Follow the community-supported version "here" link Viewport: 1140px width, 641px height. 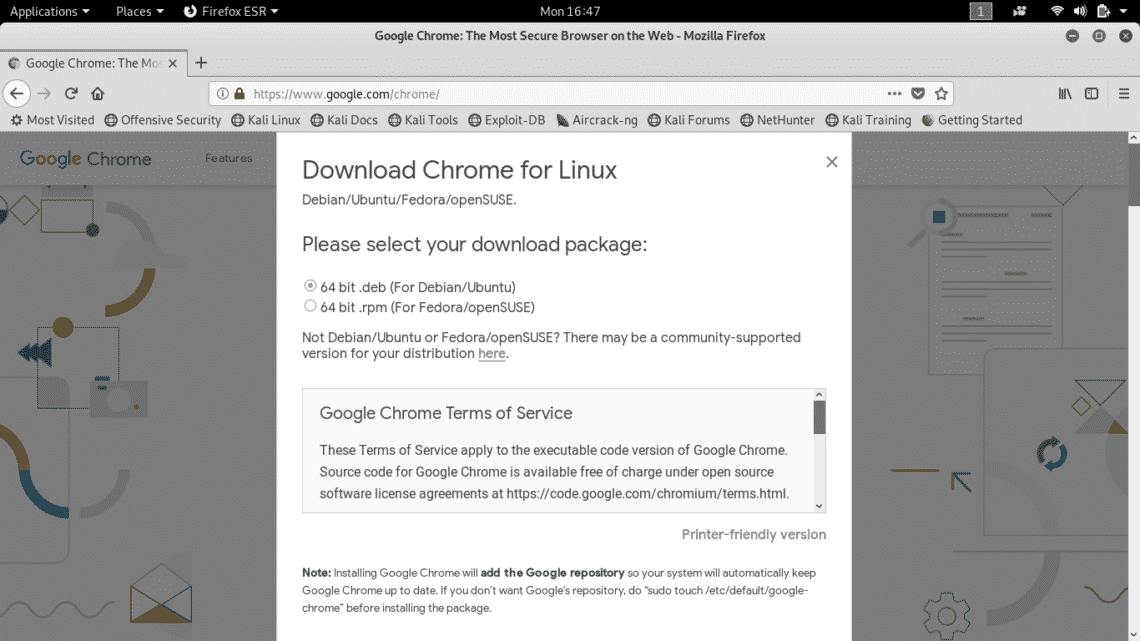(x=491, y=354)
